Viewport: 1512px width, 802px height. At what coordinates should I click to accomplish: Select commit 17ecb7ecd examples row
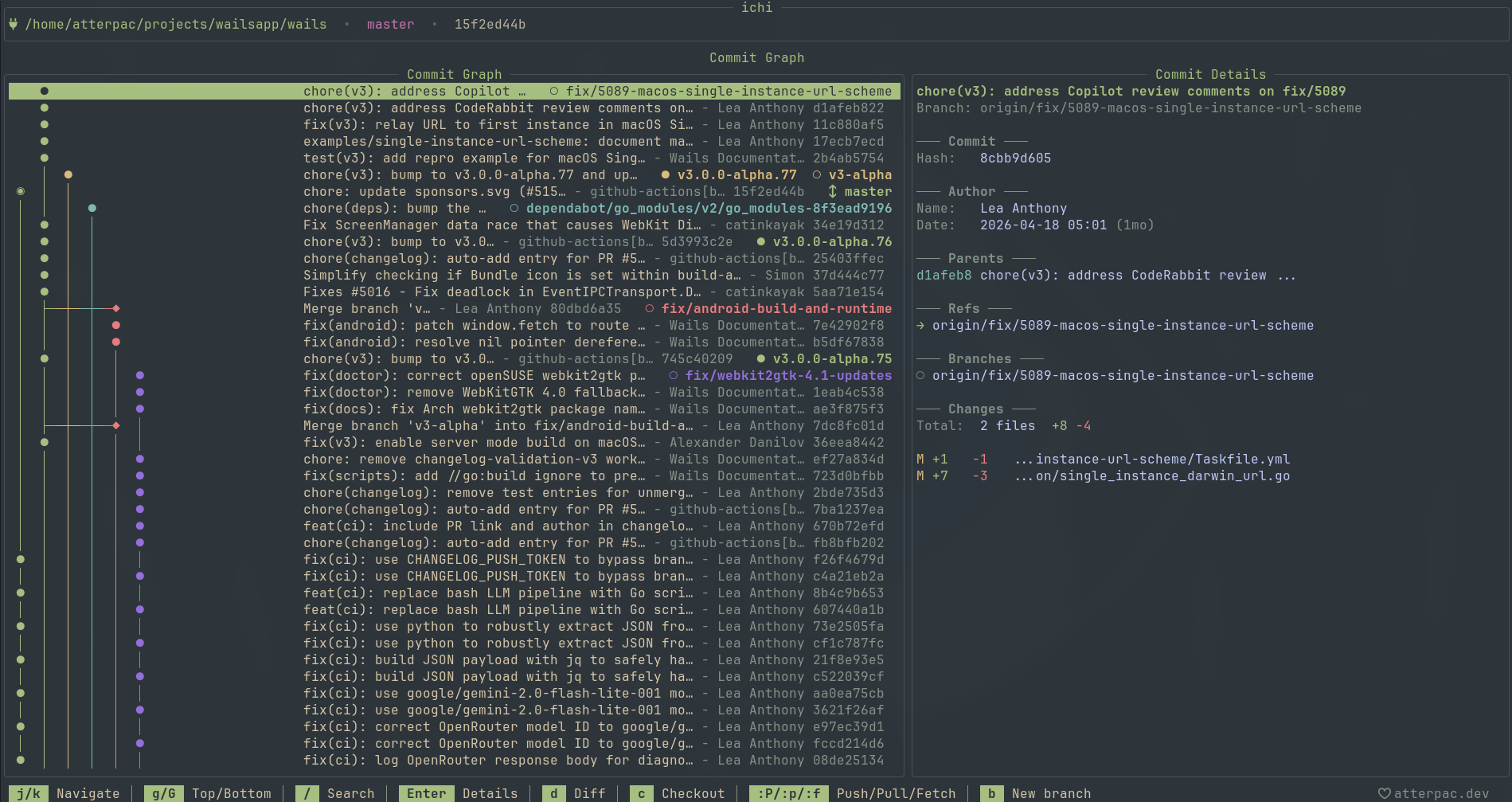coord(455,141)
